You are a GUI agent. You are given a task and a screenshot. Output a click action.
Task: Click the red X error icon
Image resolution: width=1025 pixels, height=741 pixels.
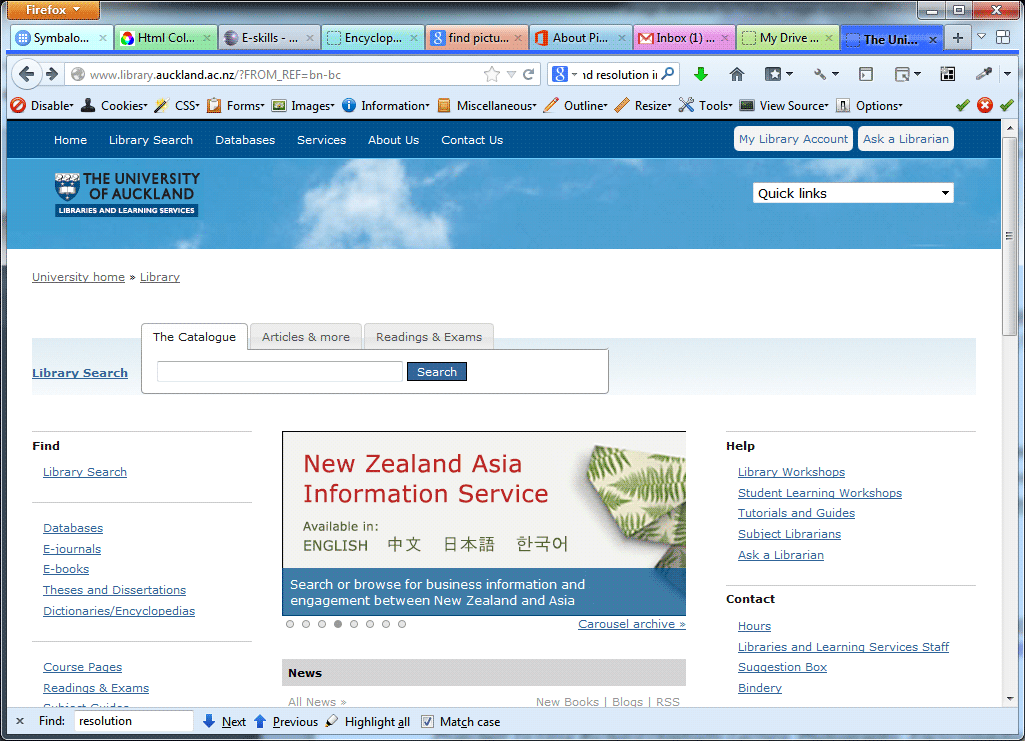[984, 105]
